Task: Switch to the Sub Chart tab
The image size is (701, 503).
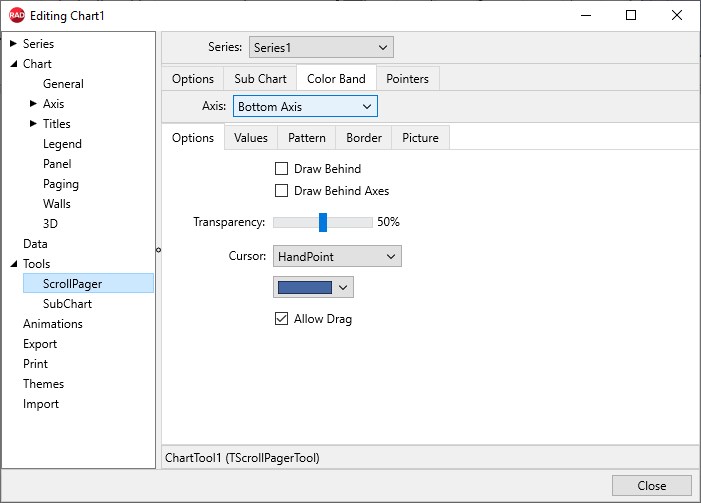Action: [x=260, y=79]
